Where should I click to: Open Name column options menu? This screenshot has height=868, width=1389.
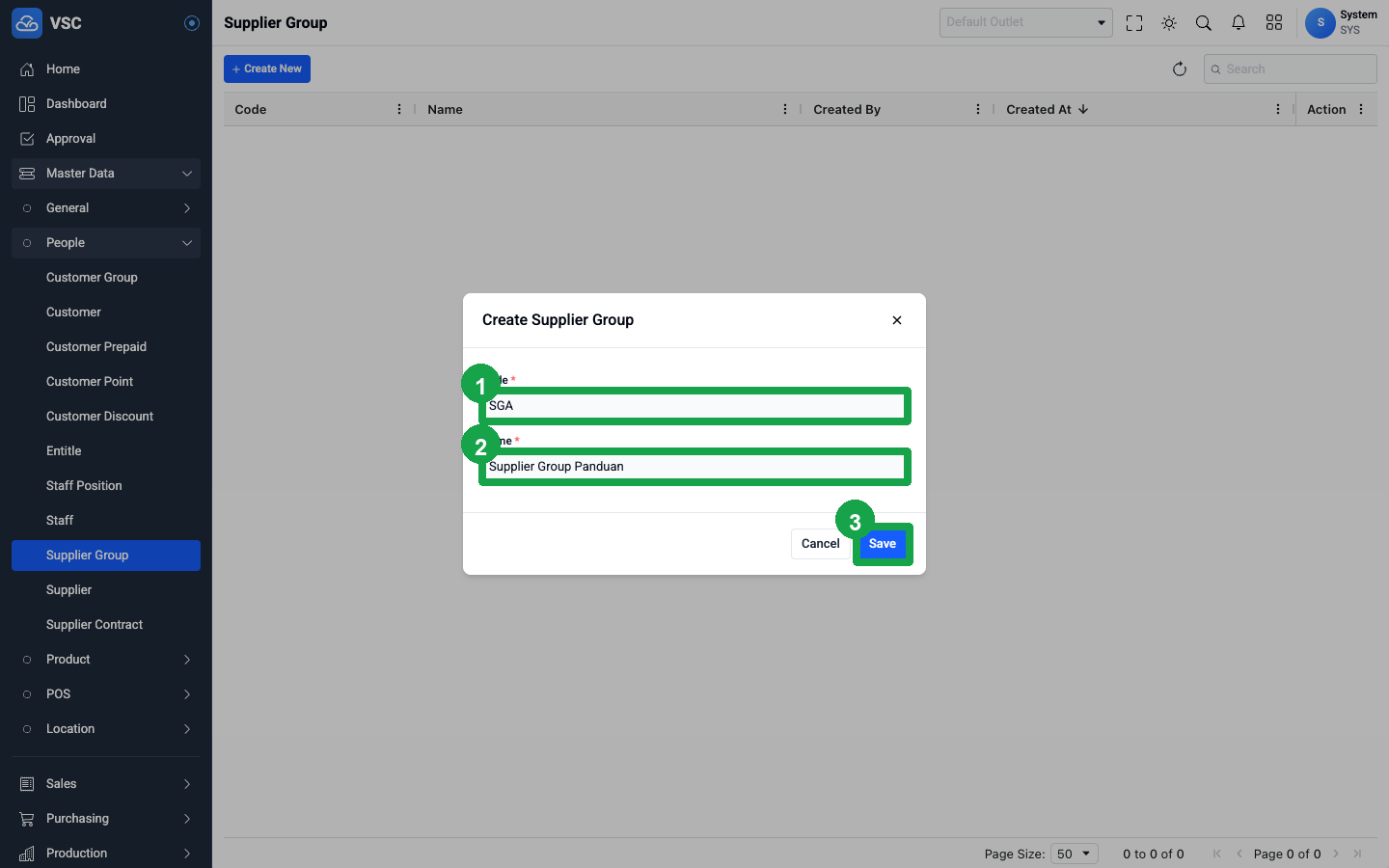pyautogui.click(x=785, y=110)
